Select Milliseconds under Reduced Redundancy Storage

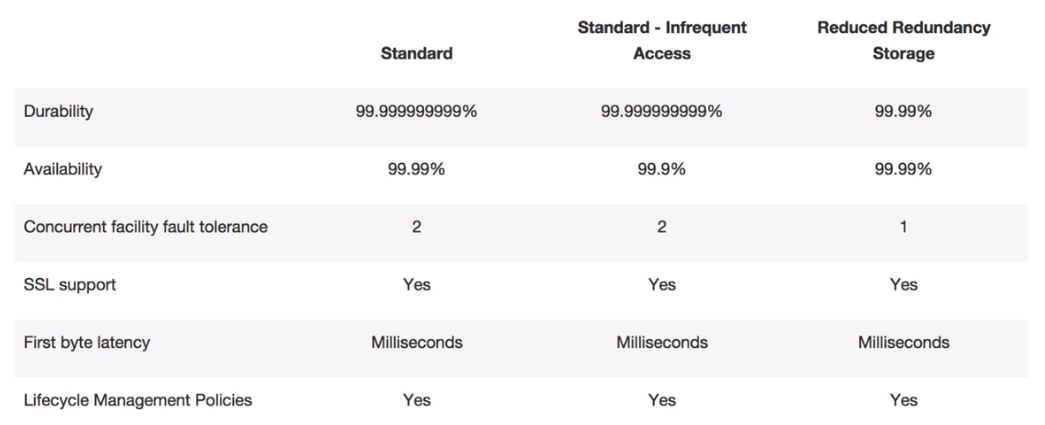click(903, 342)
